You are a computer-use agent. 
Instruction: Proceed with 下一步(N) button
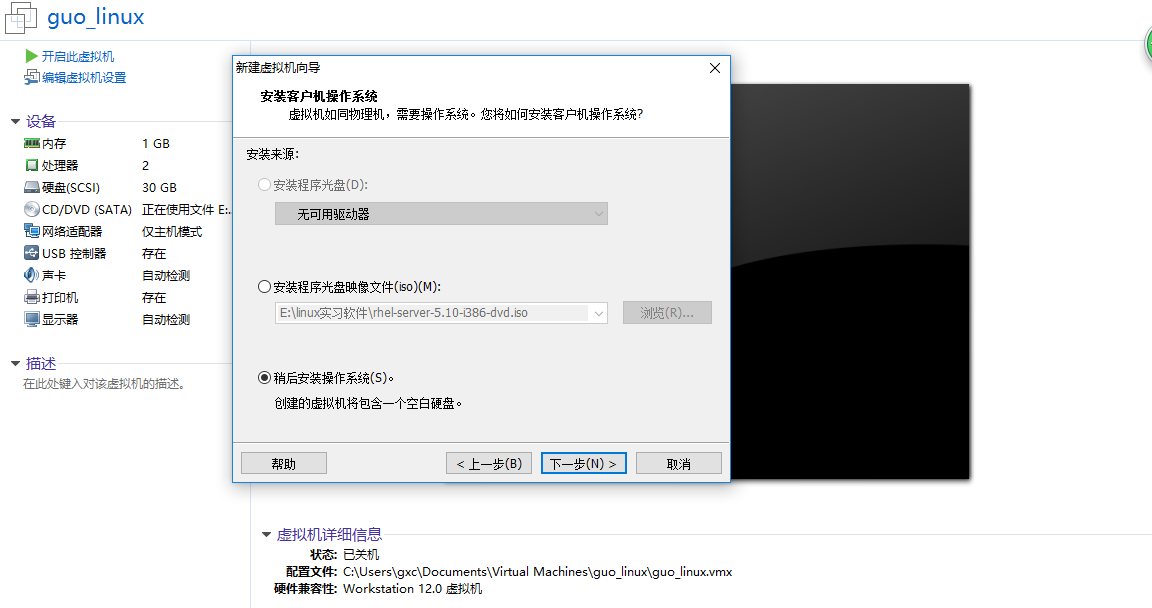pyautogui.click(x=583, y=463)
